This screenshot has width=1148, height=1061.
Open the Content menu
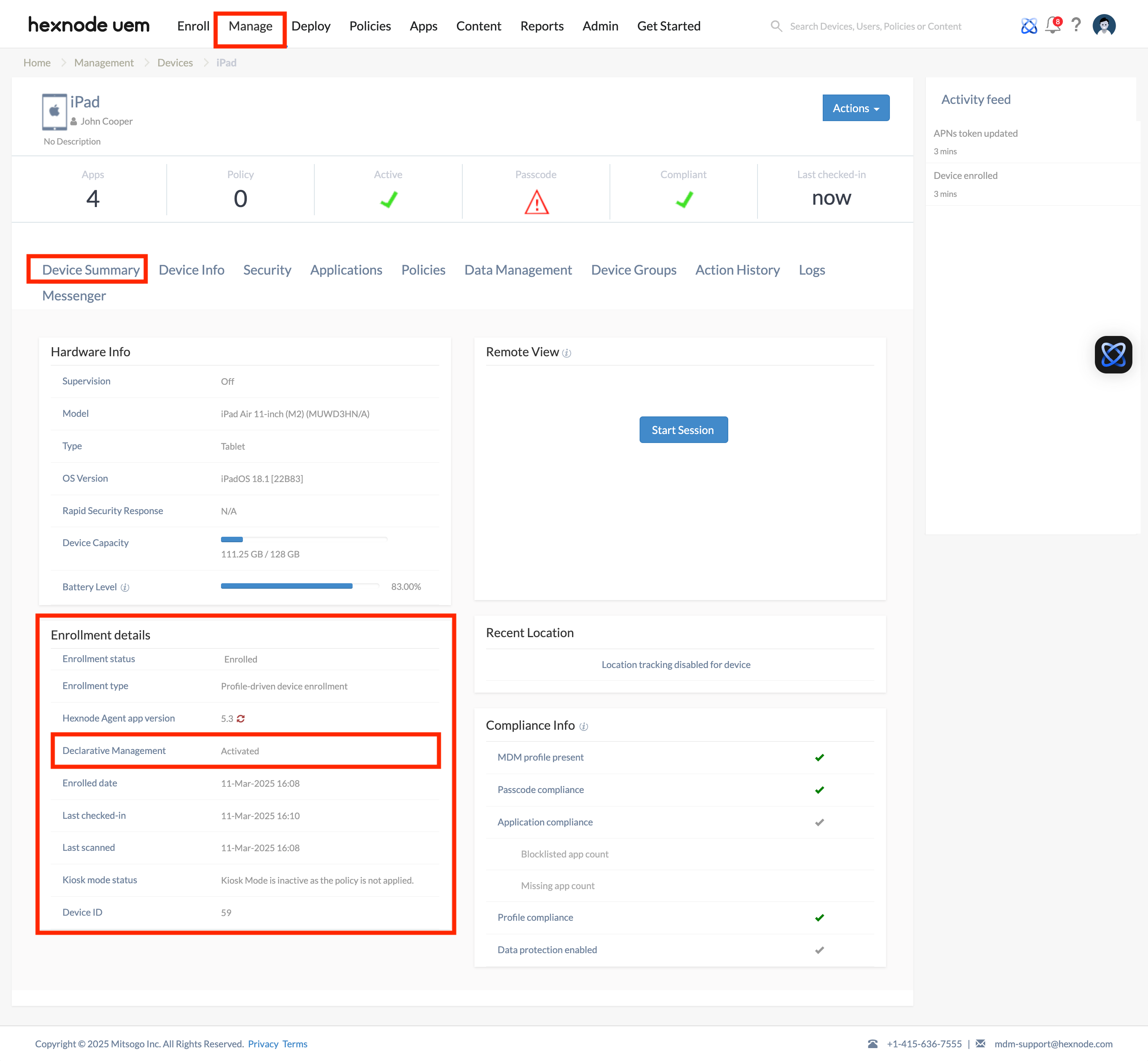tap(478, 26)
